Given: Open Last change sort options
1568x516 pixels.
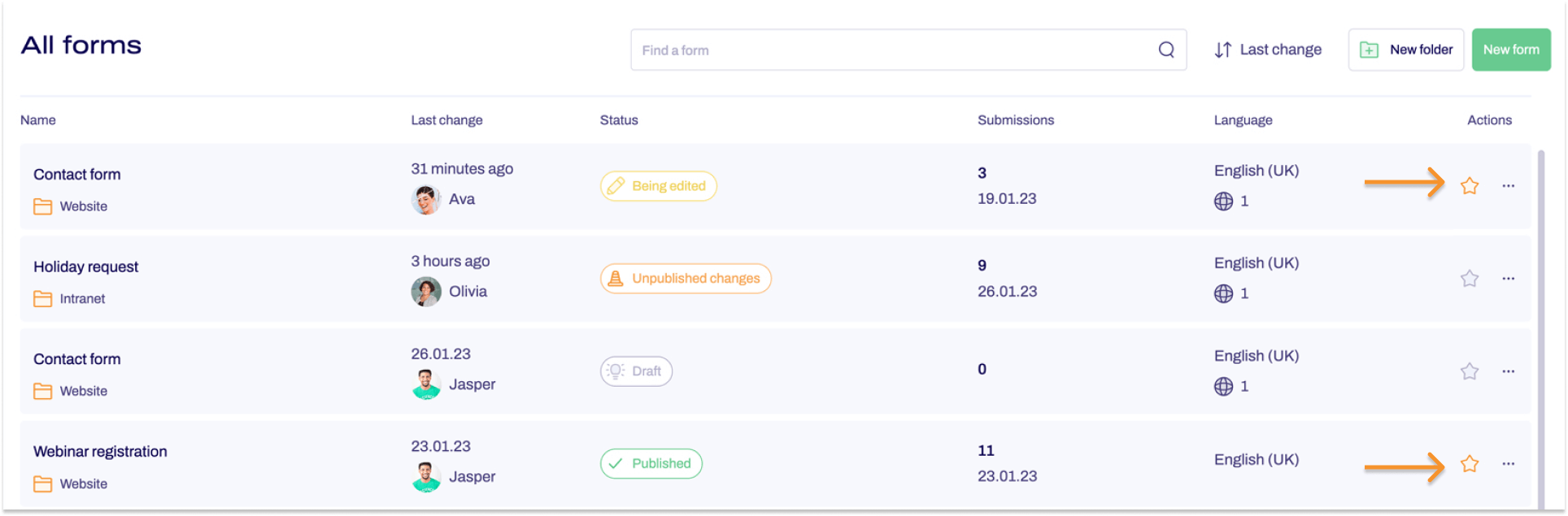Looking at the screenshot, I should click(1268, 50).
